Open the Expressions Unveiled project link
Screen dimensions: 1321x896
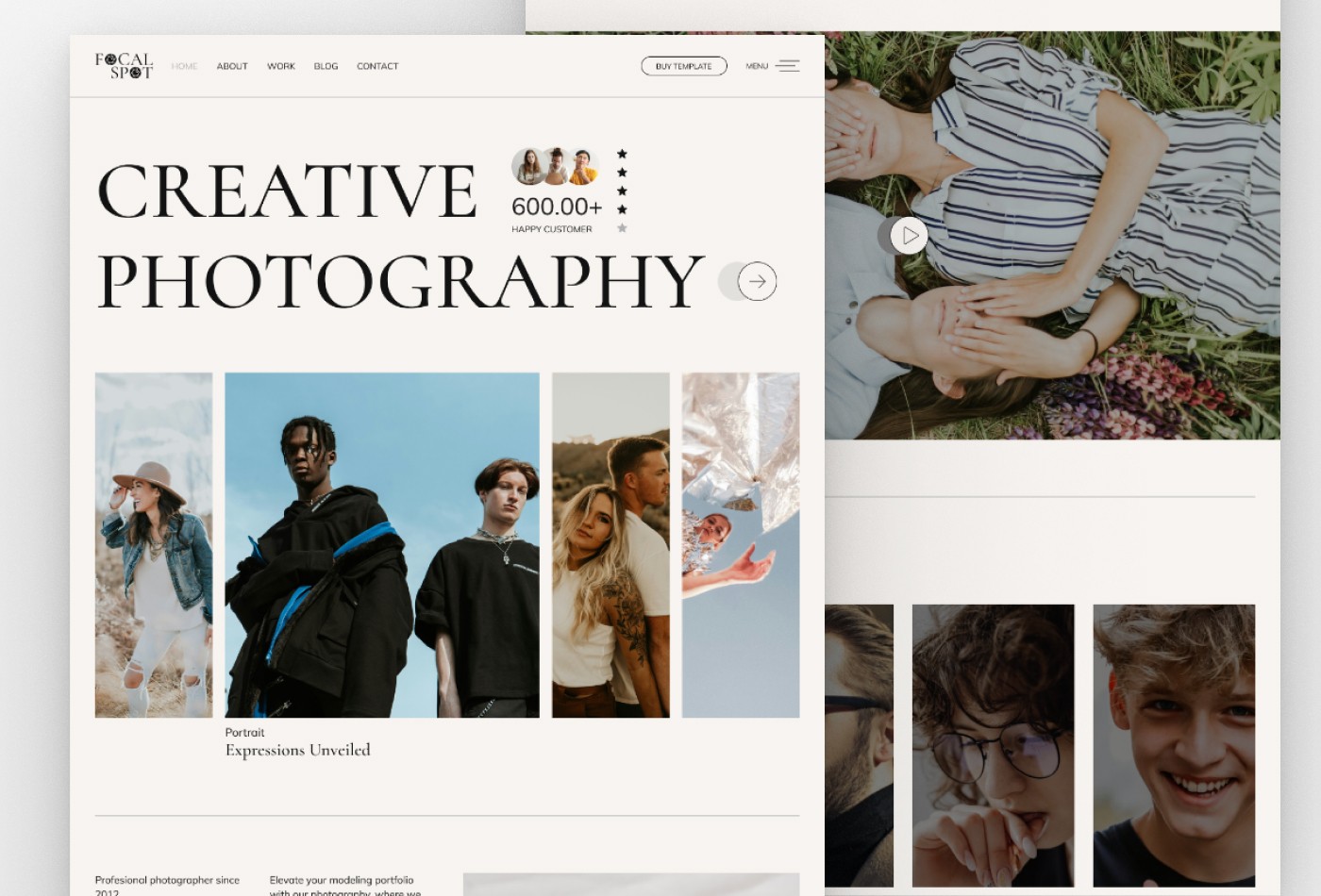tap(296, 750)
